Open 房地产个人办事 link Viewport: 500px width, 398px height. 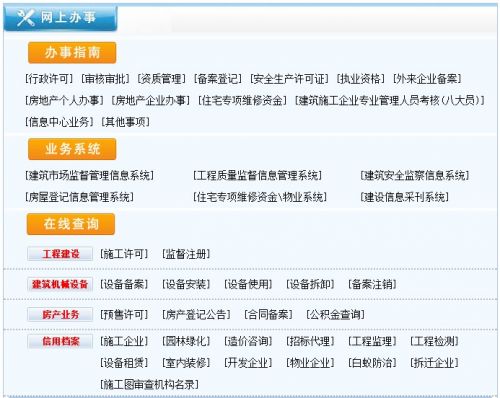click(x=64, y=100)
